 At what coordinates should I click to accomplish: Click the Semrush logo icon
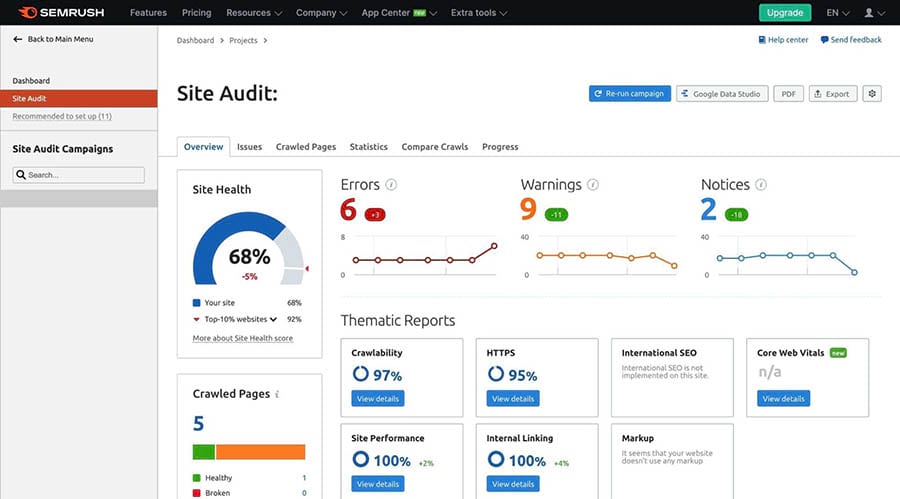pyautogui.click(x=28, y=13)
